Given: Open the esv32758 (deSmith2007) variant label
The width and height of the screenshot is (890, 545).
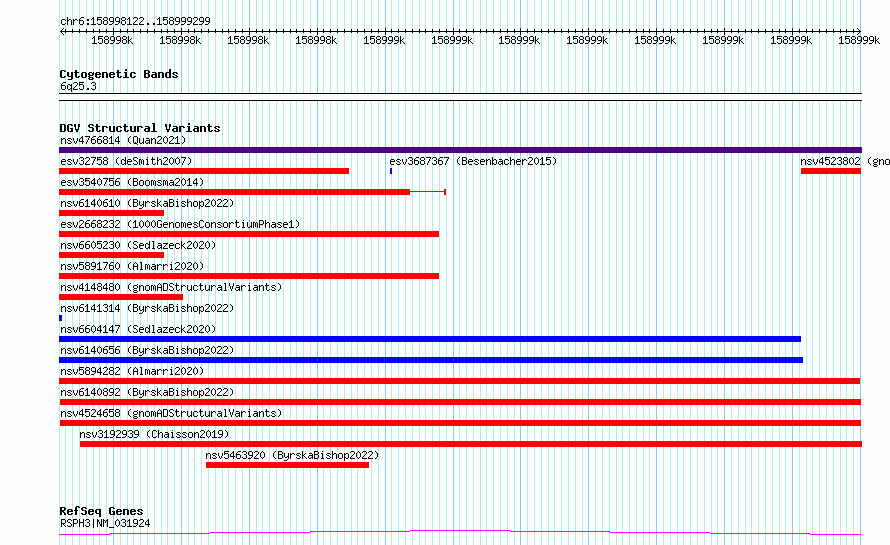Looking at the screenshot, I should (x=126, y=161).
